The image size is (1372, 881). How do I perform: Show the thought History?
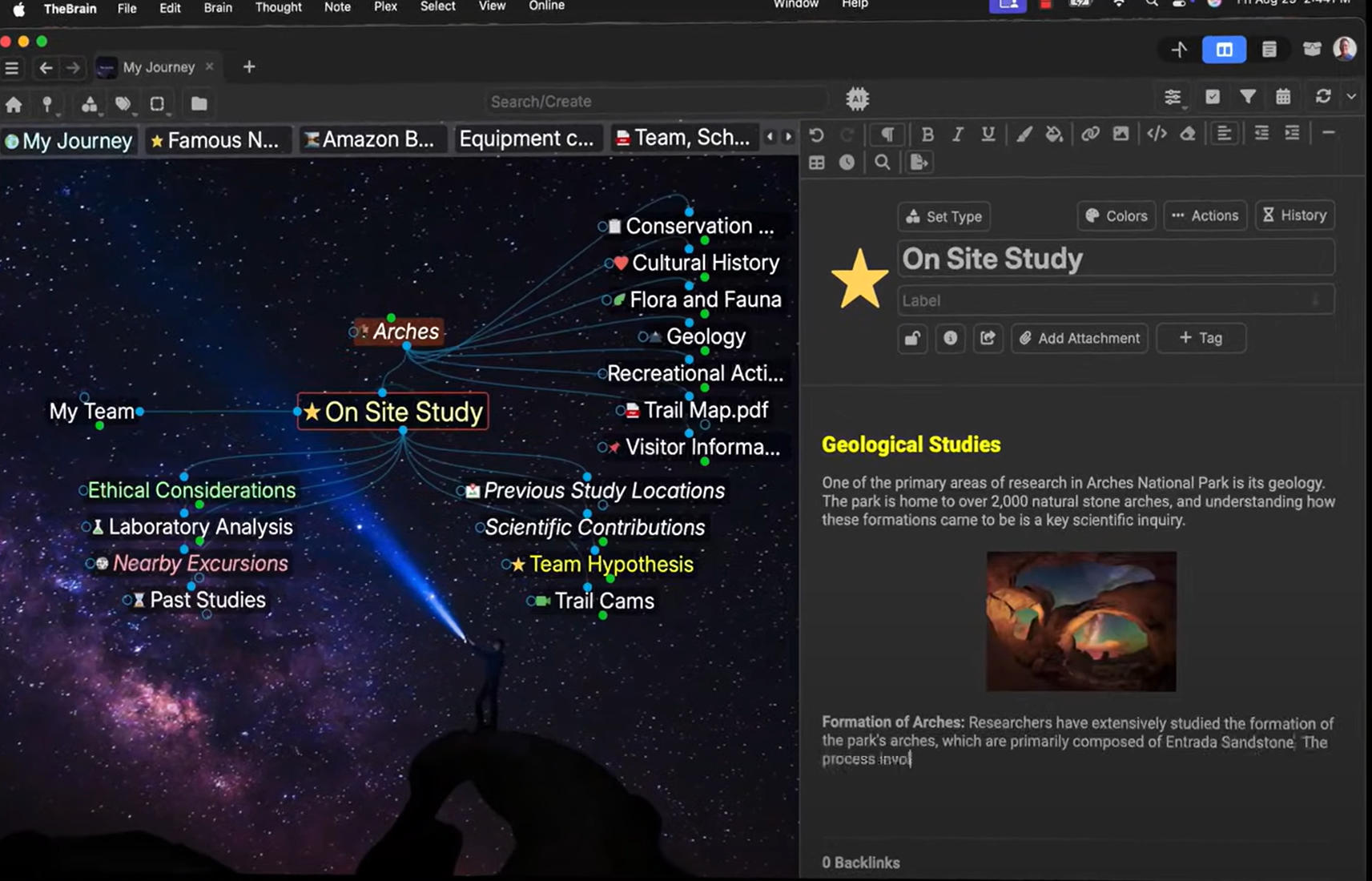tap(1294, 215)
